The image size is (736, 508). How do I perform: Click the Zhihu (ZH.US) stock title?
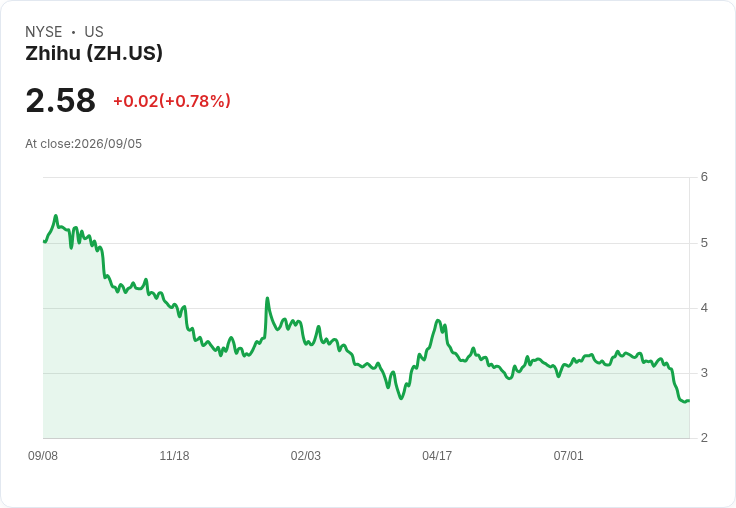(94, 53)
